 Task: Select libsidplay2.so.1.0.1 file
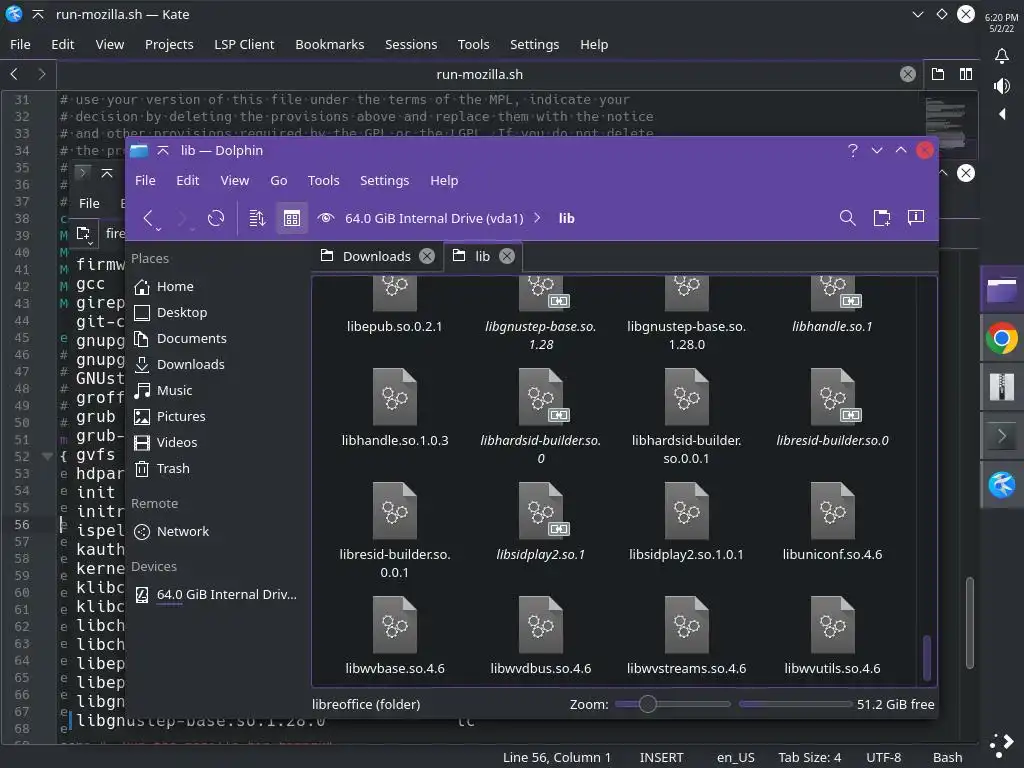click(x=686, y=521)
